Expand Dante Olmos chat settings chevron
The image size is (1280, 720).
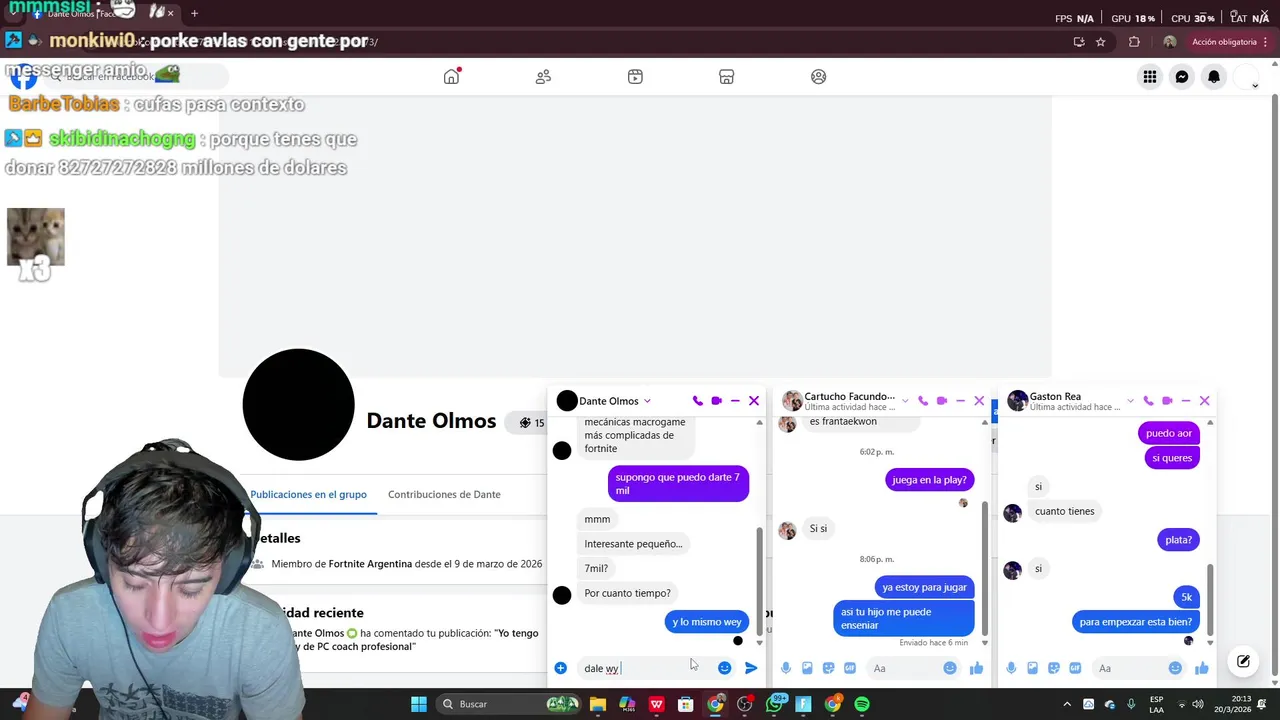(647, 401)
